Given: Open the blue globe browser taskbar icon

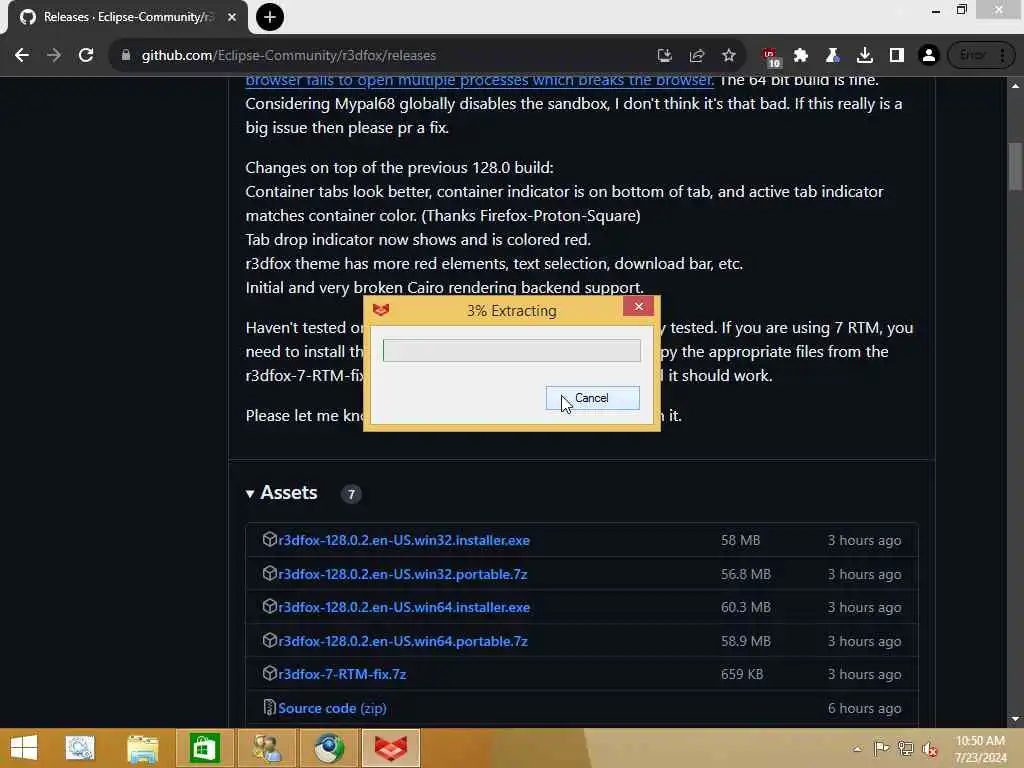Looking at the screenshot, I should click(328, 748).
